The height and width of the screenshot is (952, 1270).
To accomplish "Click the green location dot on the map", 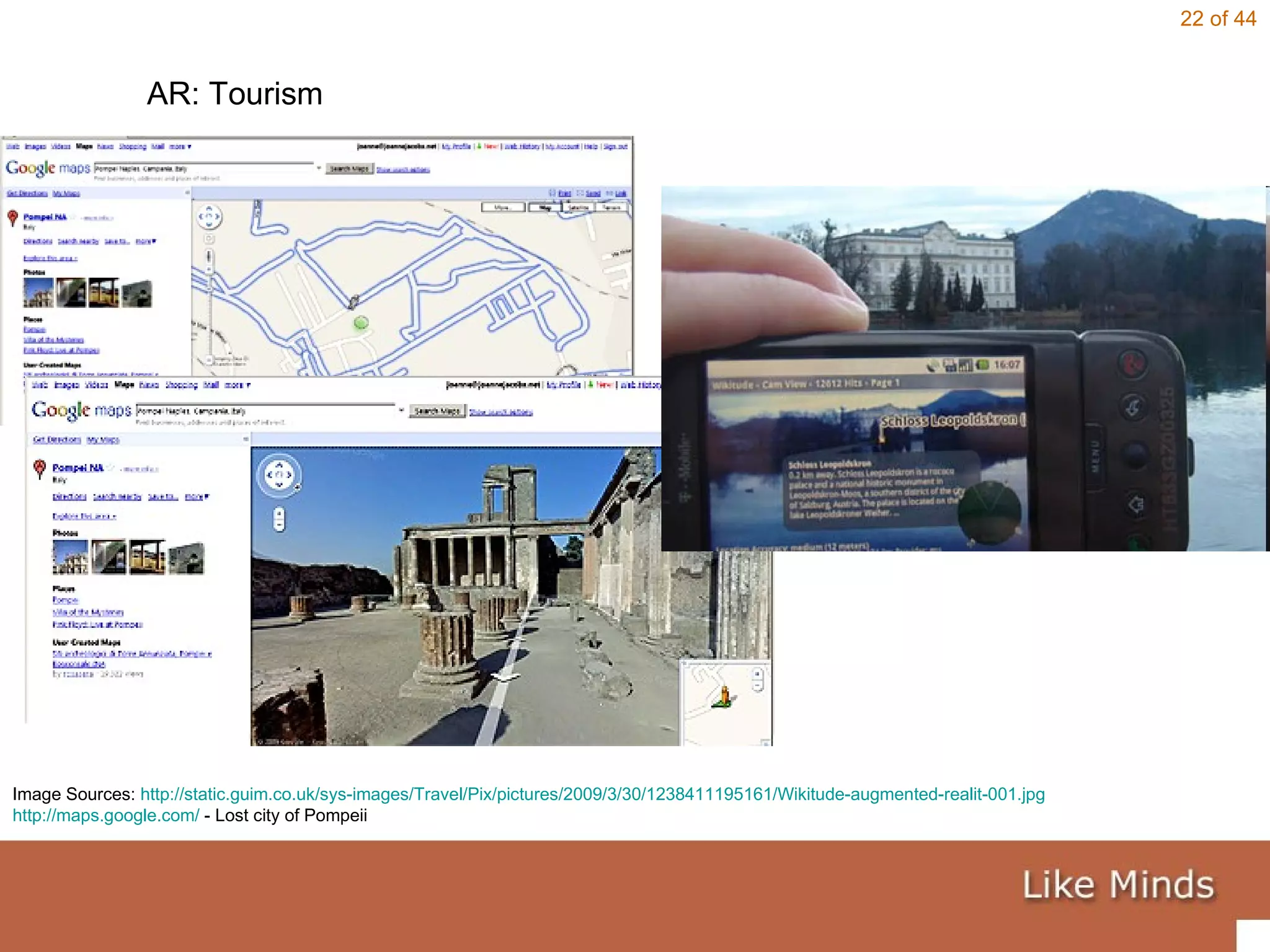I will pyautogui.click(x=361, y=322).
